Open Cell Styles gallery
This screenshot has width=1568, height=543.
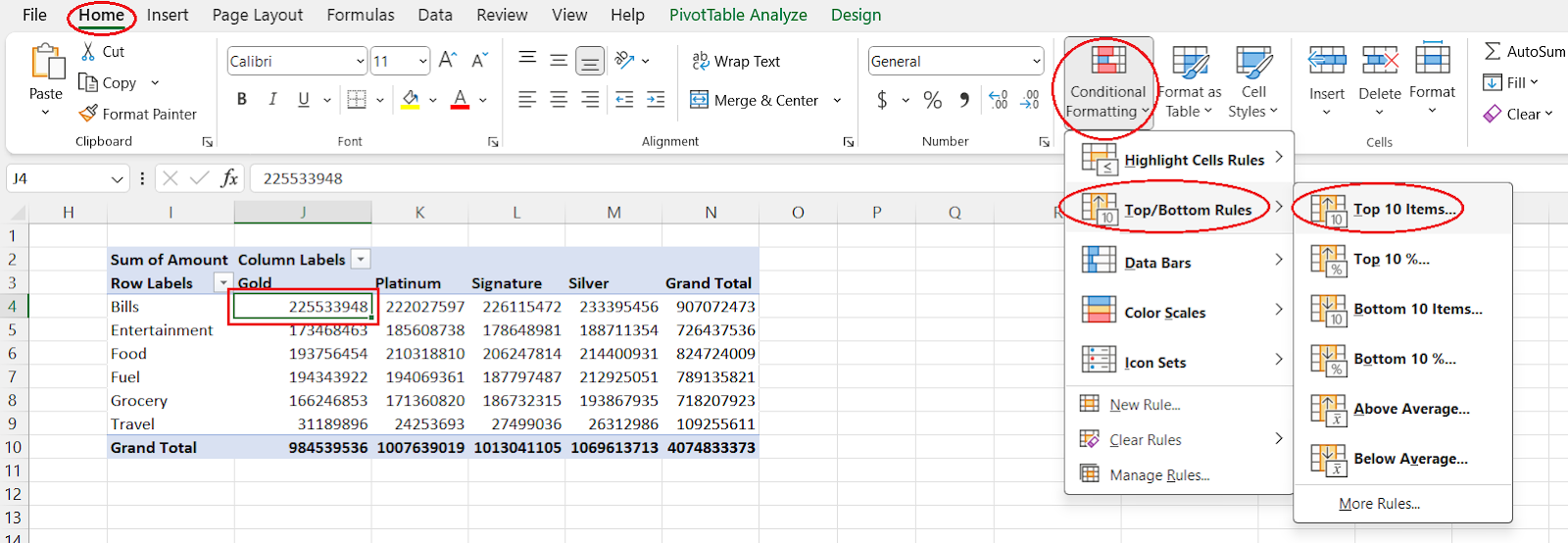(x=1253, y=82)
